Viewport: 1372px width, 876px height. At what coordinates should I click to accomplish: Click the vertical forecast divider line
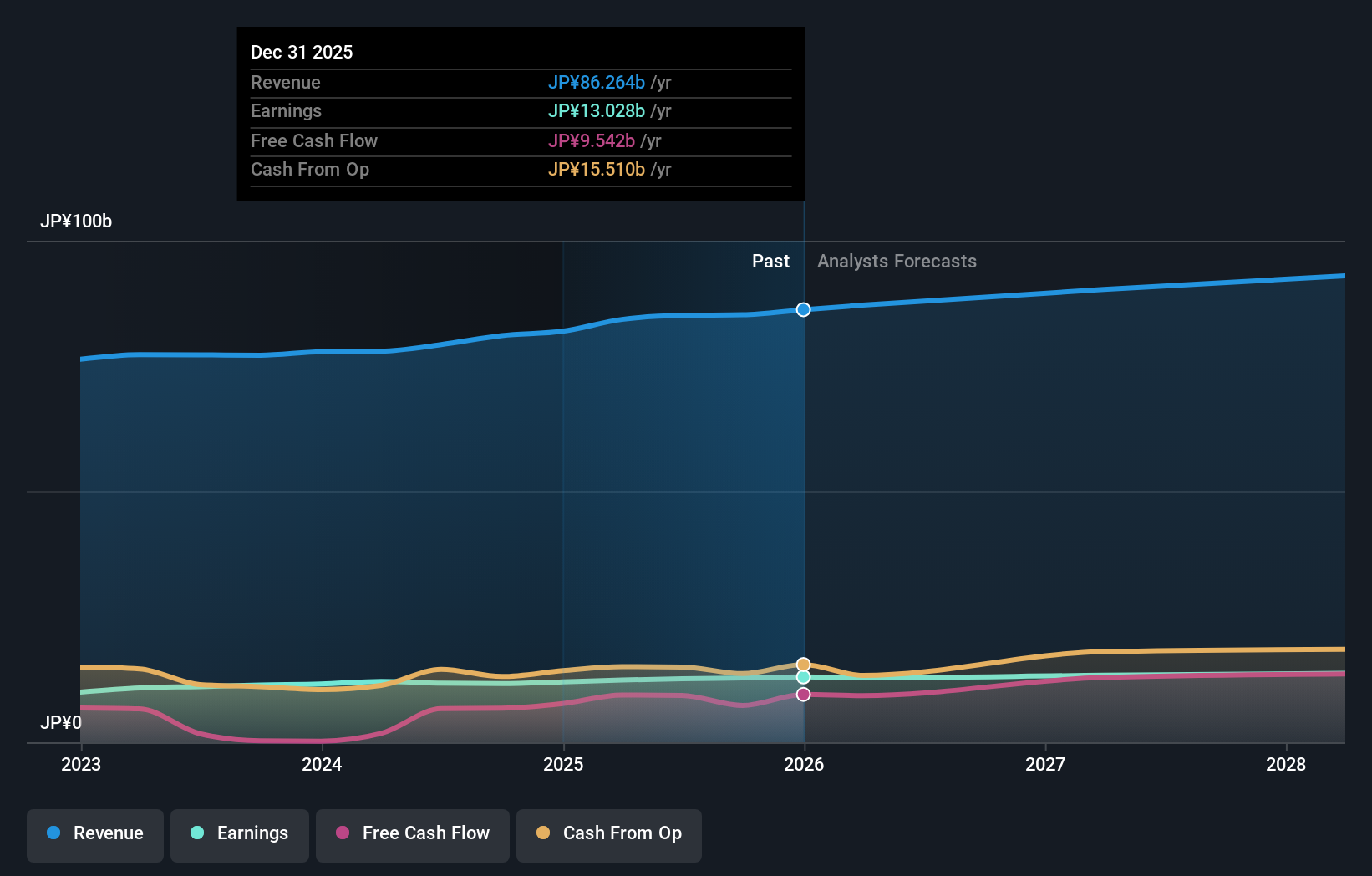click(803, 502)
